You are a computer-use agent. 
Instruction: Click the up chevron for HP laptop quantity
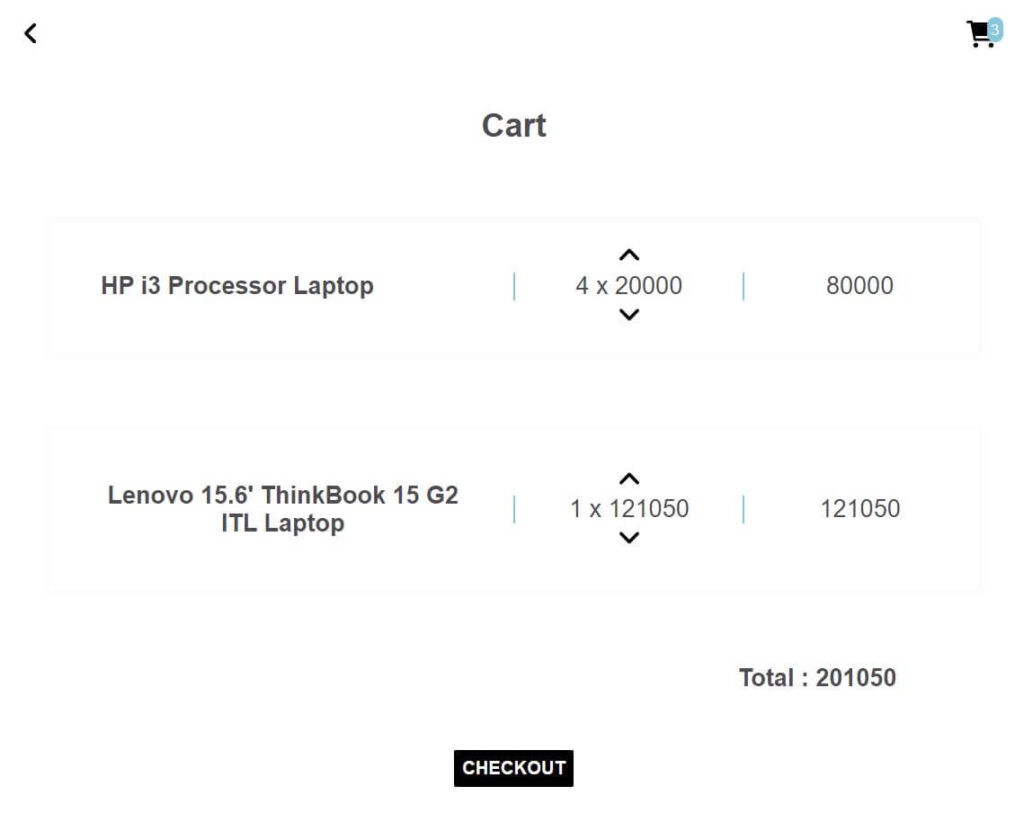coord(629,256)
